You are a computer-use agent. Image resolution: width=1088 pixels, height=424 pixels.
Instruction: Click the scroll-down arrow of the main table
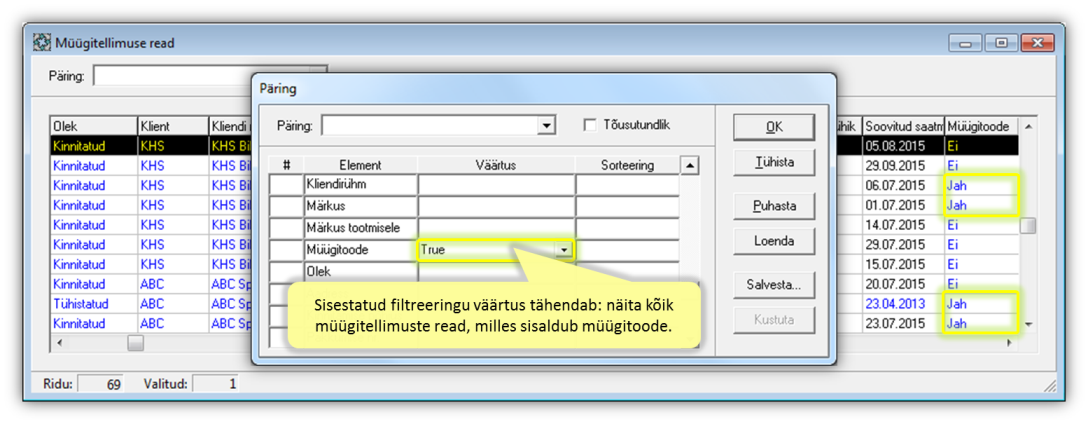1028,324
